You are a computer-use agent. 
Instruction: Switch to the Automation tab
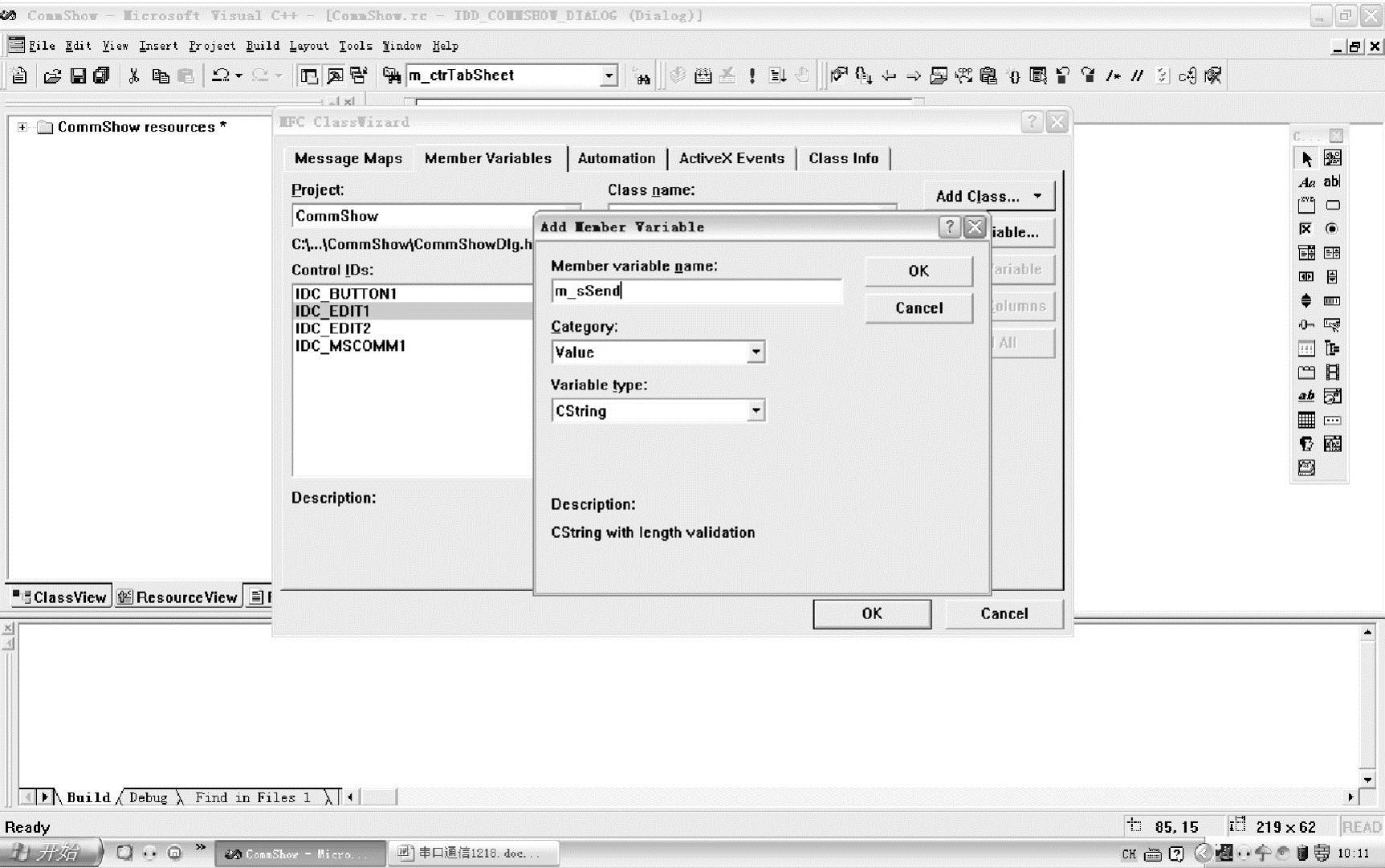click(x=617, y=158)
